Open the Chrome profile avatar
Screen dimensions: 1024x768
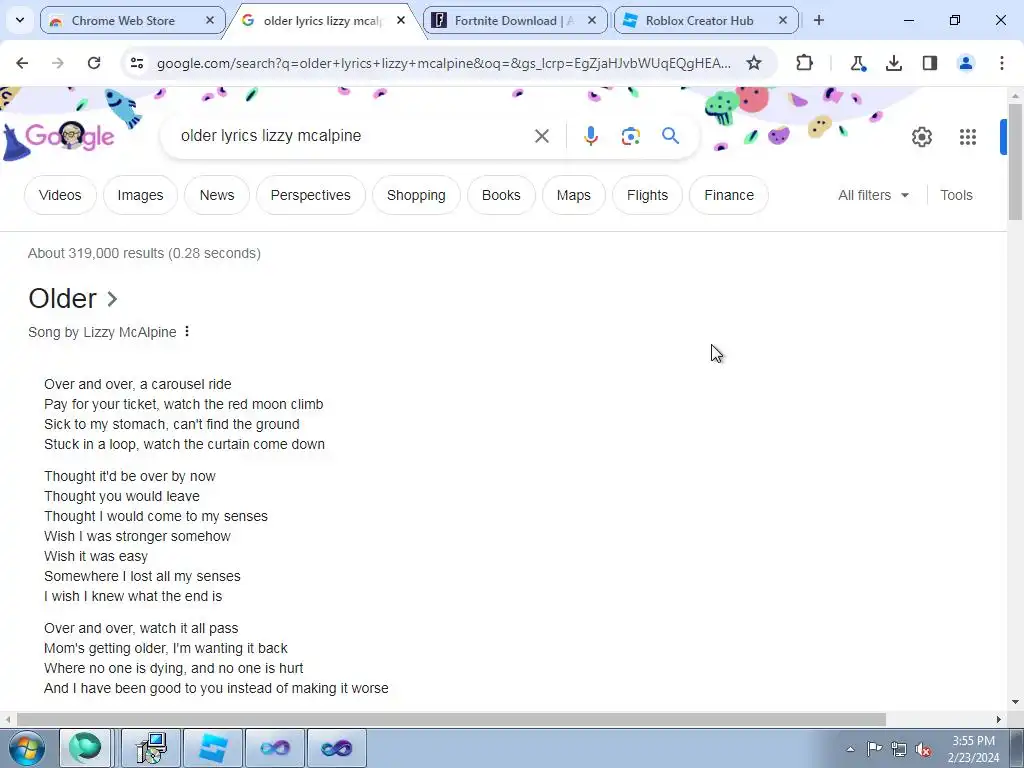point(965,63)
